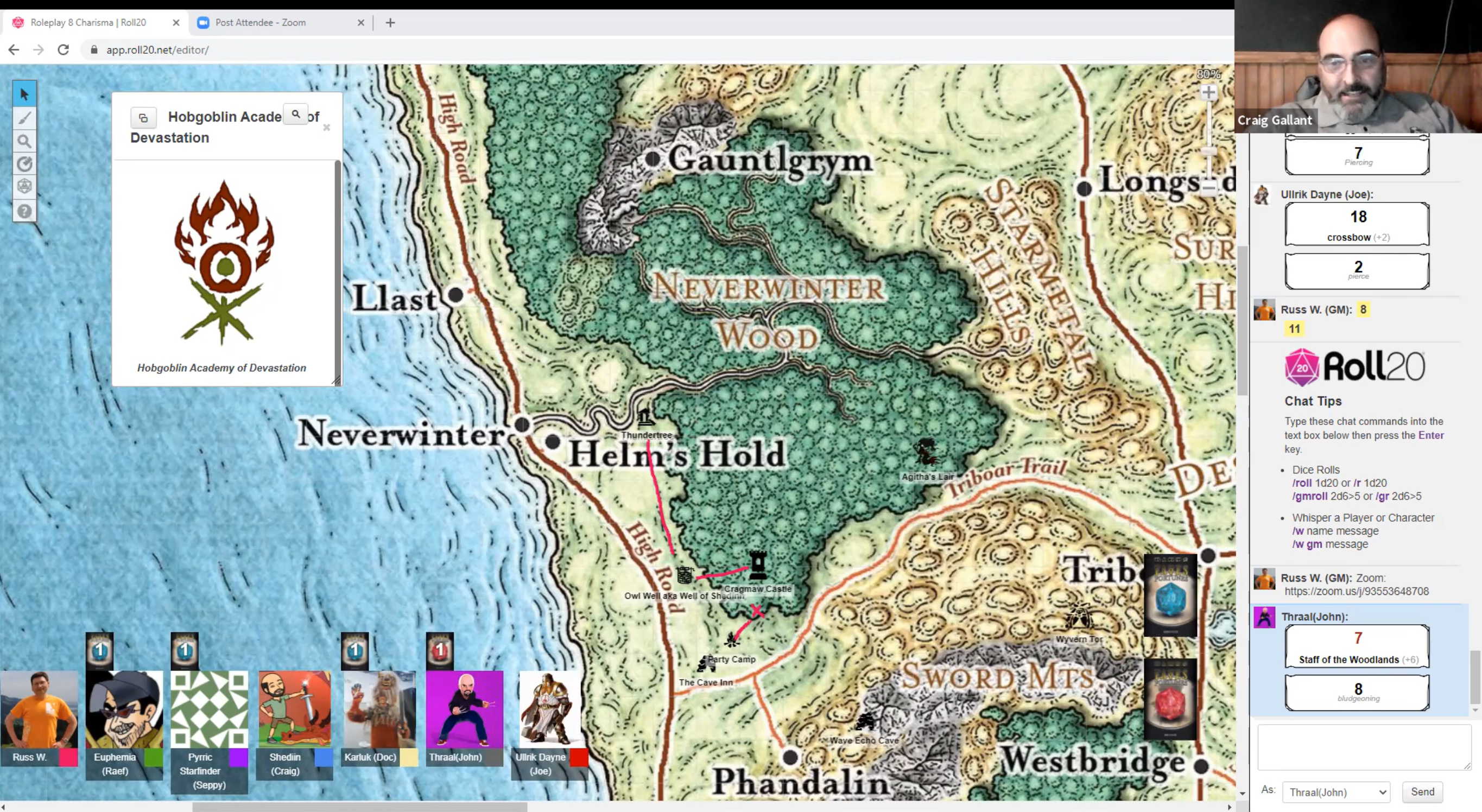The width and height of the screenshot is (1482, 812).
Task: Close the Post Attendee Zoom tab
Action: tap(360, 22)
